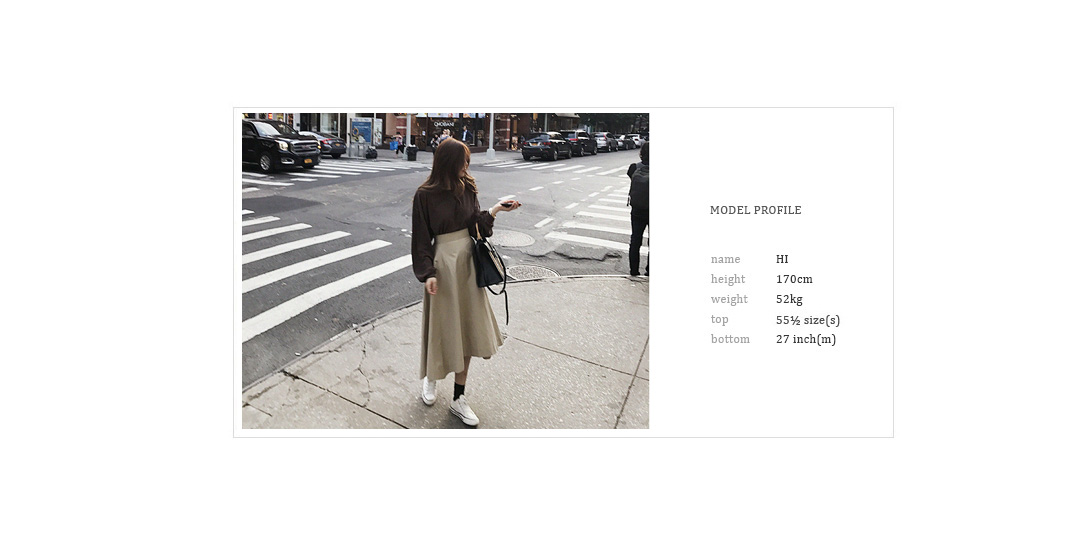This screenshot has height=534, width=1080.
Task: Select the name label
Action: click(725, 259)
